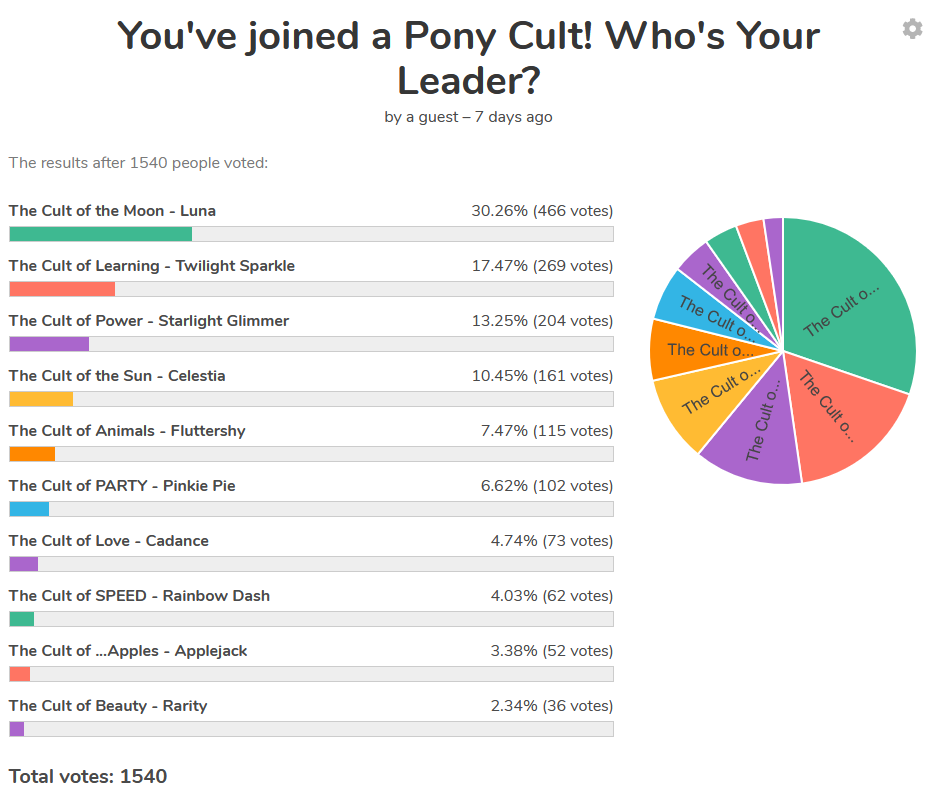This screenshot has width=940, height=807.
Task: Select the large green Luna pie slice
Action: 850,300
